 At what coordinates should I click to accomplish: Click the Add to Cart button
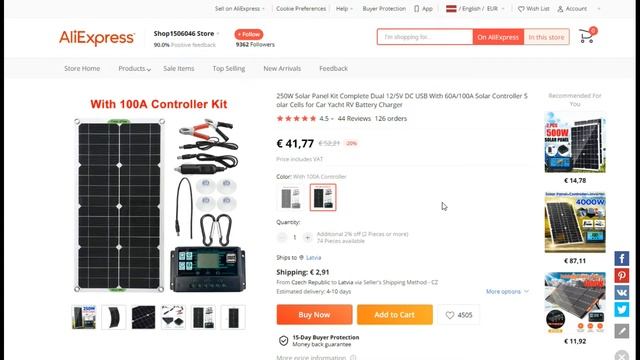[395, 315]
